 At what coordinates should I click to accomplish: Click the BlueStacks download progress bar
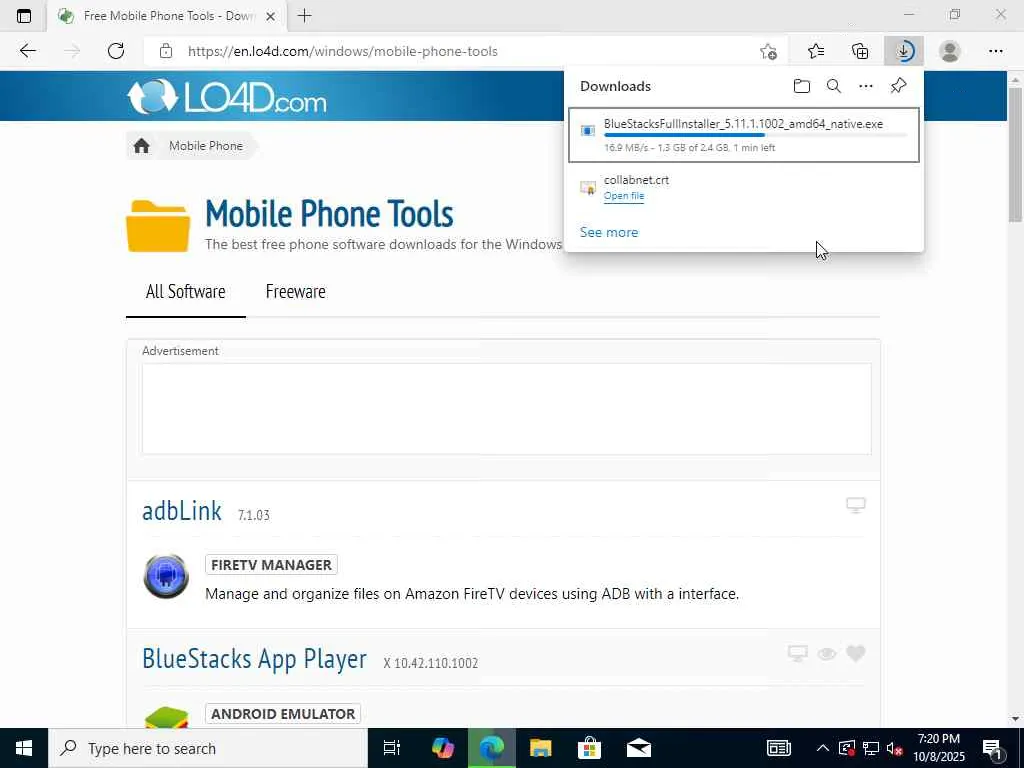[x=755, y=135]
